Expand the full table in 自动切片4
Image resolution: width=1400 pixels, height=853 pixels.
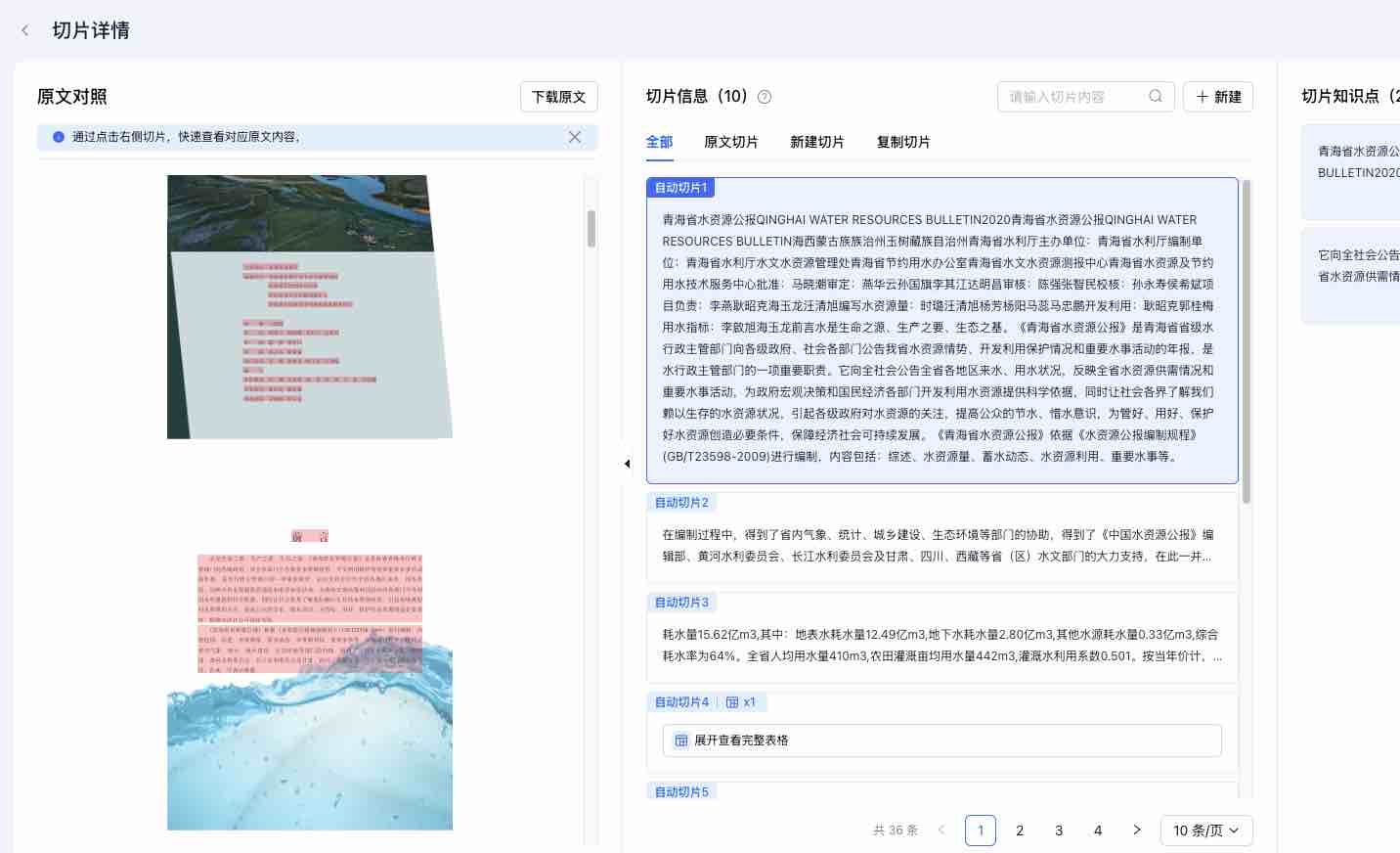pos(942,741)
